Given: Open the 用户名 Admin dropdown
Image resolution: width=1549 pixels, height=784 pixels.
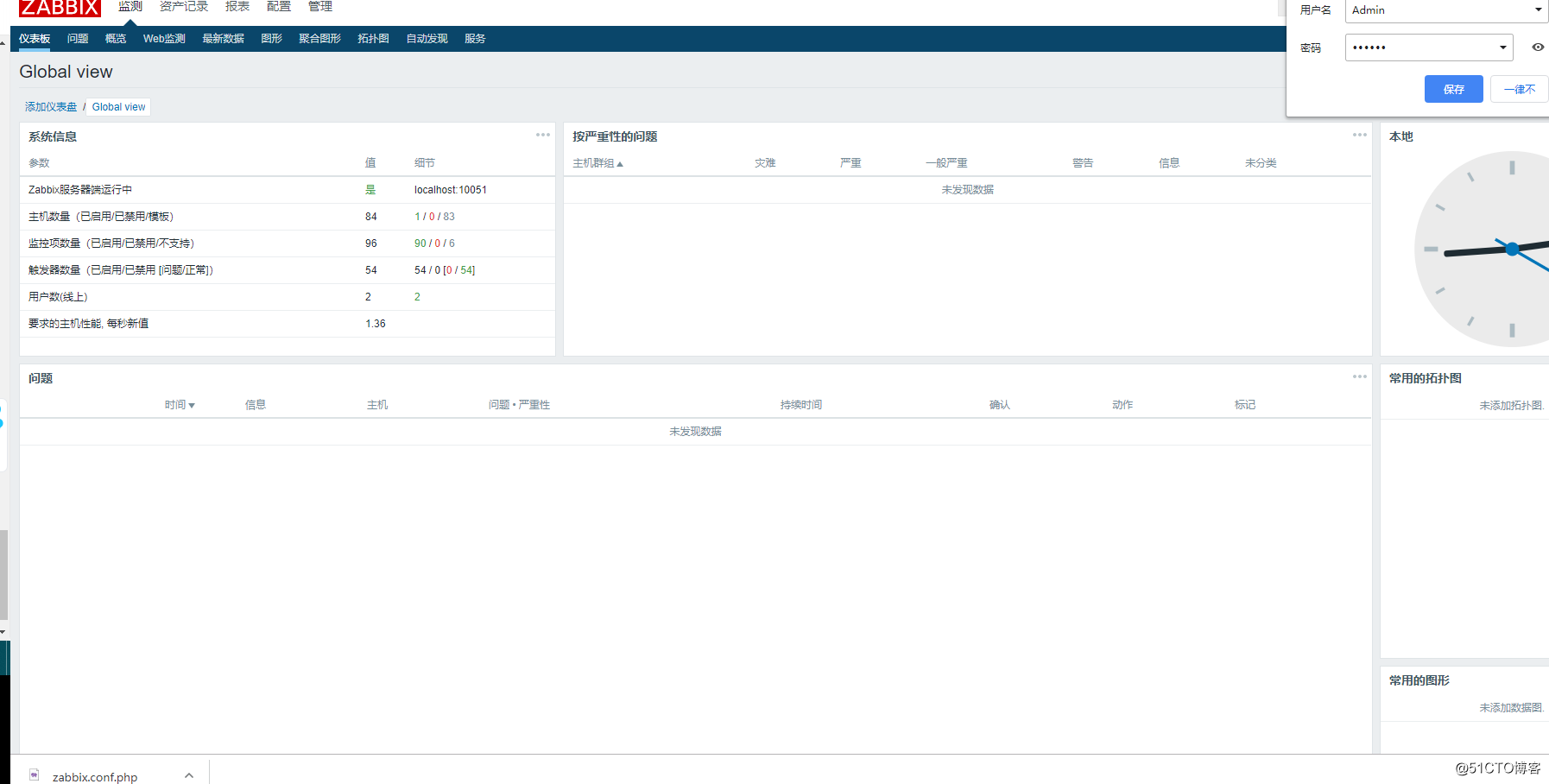Looking at the screenshot, I should coord(1540,9).
